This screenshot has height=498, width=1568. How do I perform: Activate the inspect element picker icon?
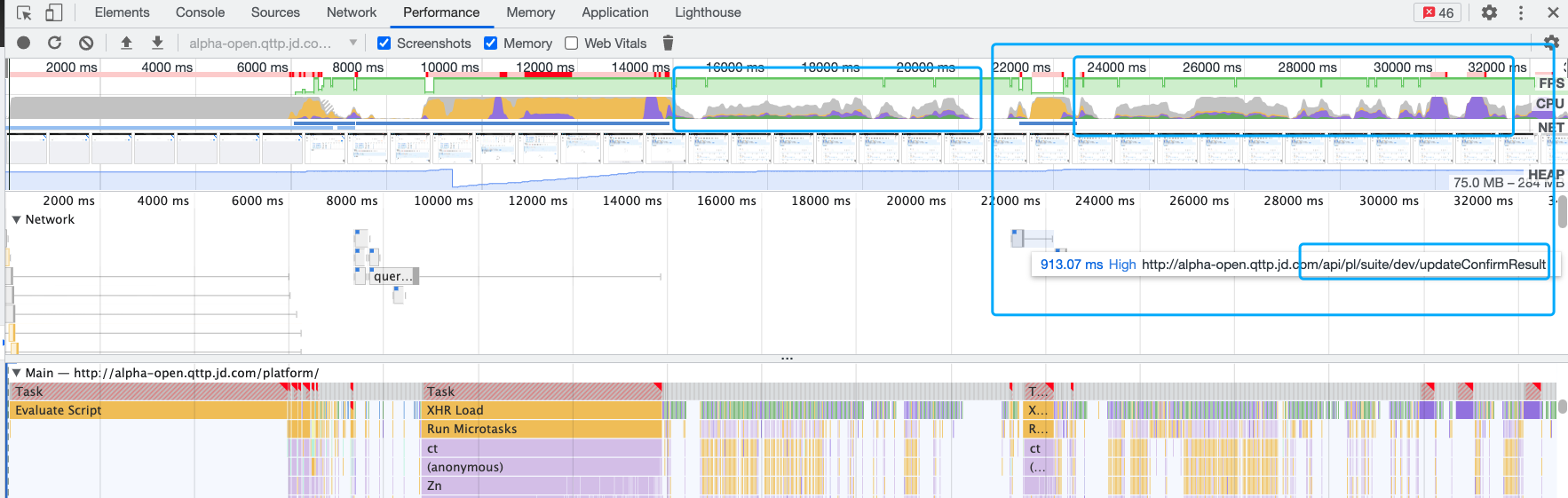(24, 12)
